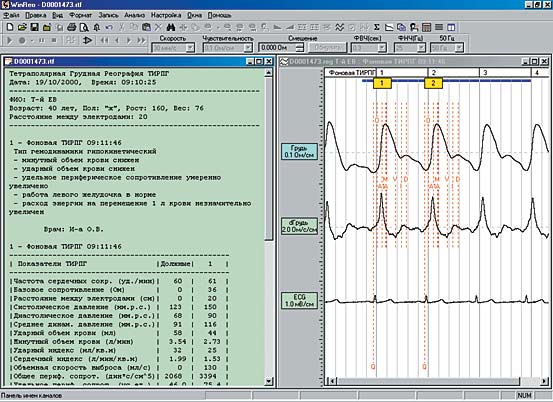The width and height of the screenshot is (553, 402).
Task: Open the Анализ menu
Action: [x=134, y=15]
